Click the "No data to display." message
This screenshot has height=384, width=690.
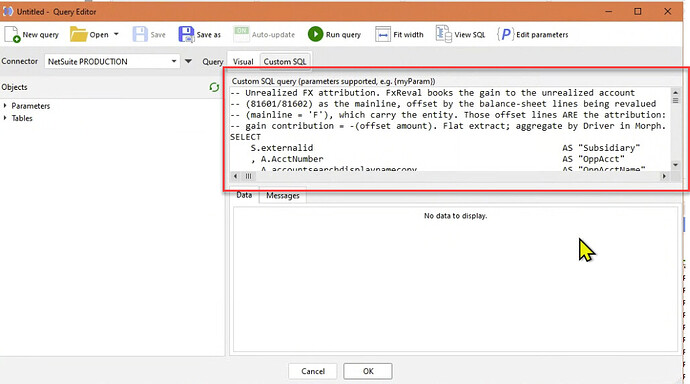(x=455, y=216)
